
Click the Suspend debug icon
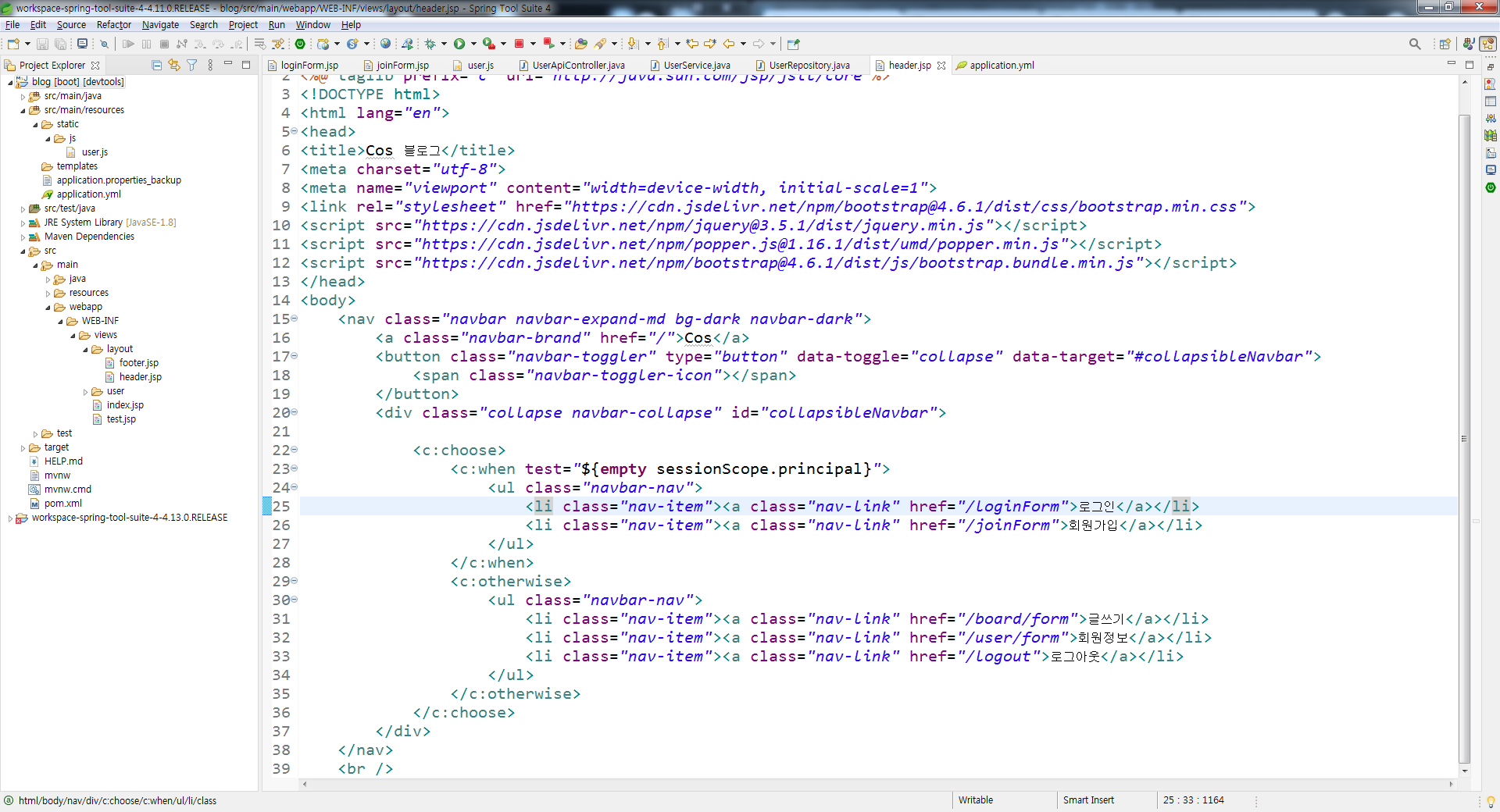pos(146,44)
